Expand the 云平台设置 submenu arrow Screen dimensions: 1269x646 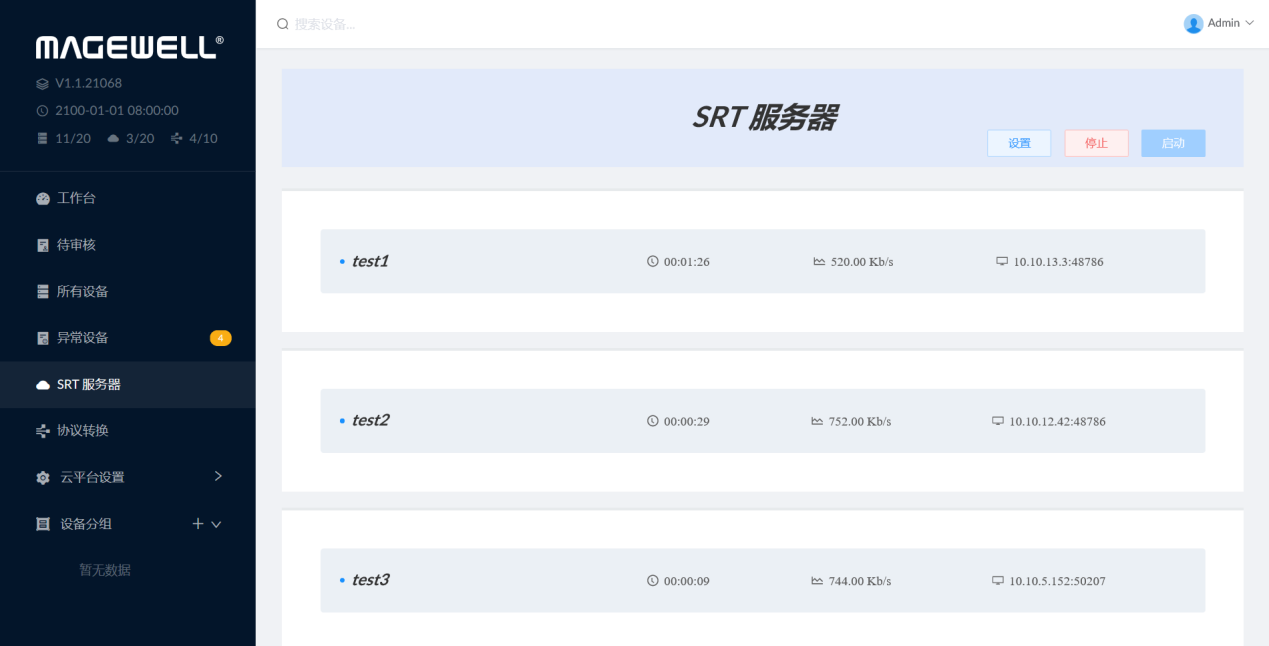point(218,476)
